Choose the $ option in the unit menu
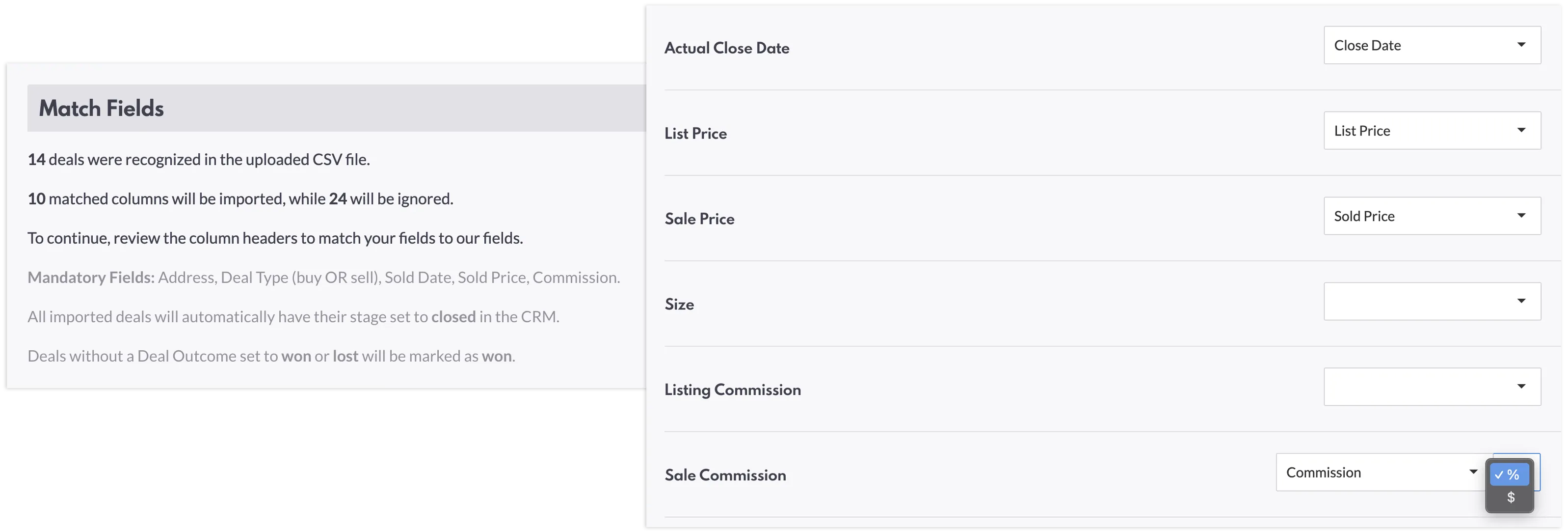Image resolution: width=1568 pixels, height=532 pixels. point(1510,498)
